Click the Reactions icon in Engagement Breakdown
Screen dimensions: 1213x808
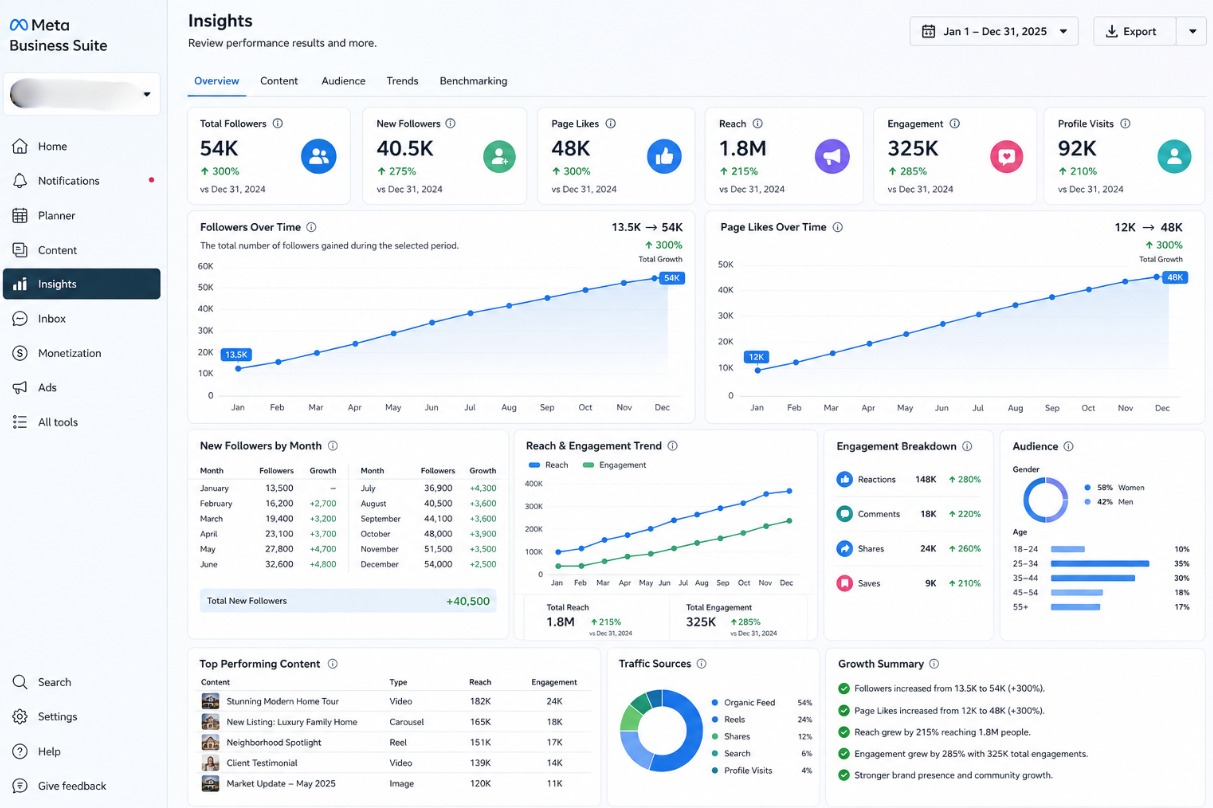click(x=845, y=480)
